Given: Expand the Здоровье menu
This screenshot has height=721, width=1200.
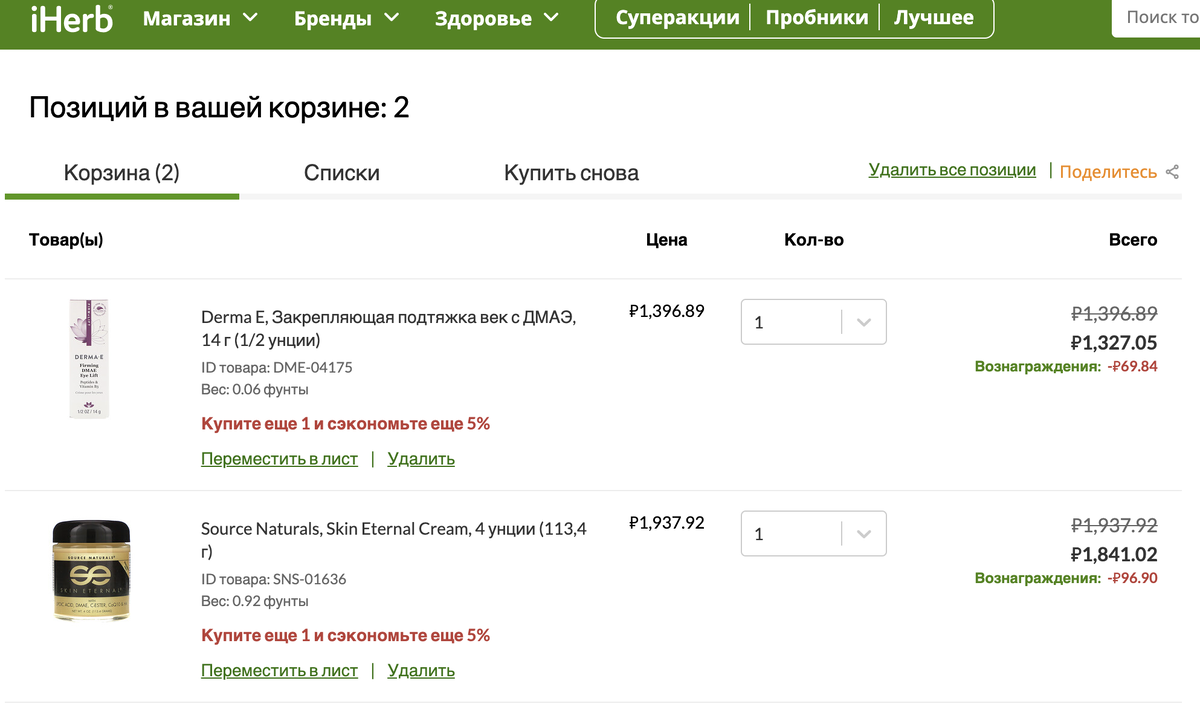Looking at the screenshot, I should (497, 18).
